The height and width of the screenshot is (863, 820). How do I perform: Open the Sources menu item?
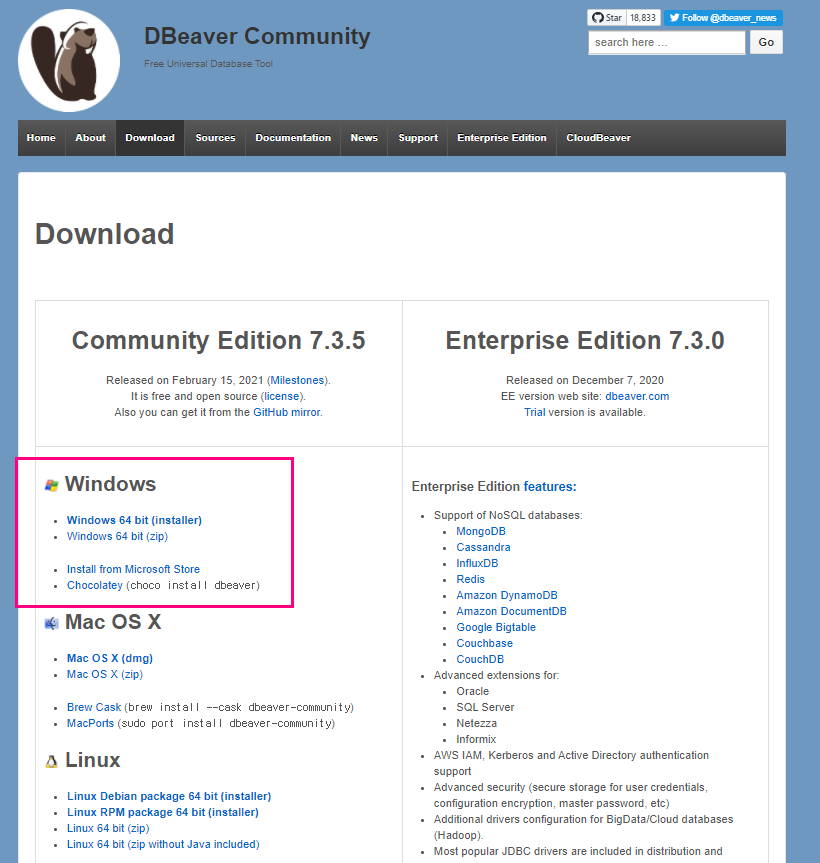point(215,138)
